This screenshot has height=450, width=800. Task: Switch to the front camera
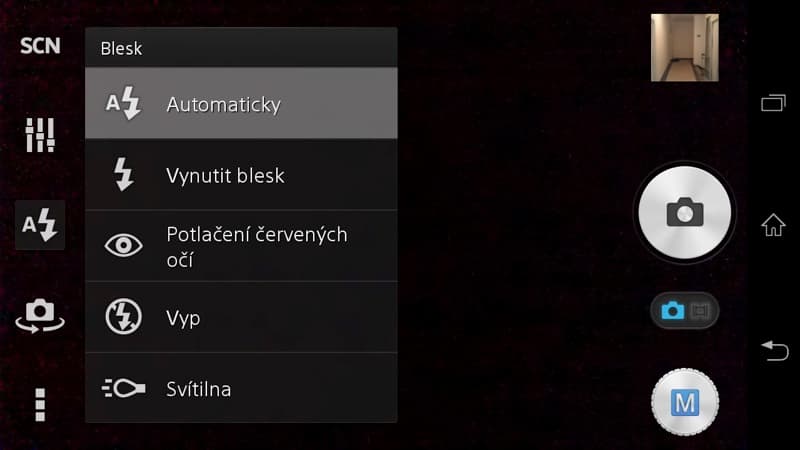40,315
